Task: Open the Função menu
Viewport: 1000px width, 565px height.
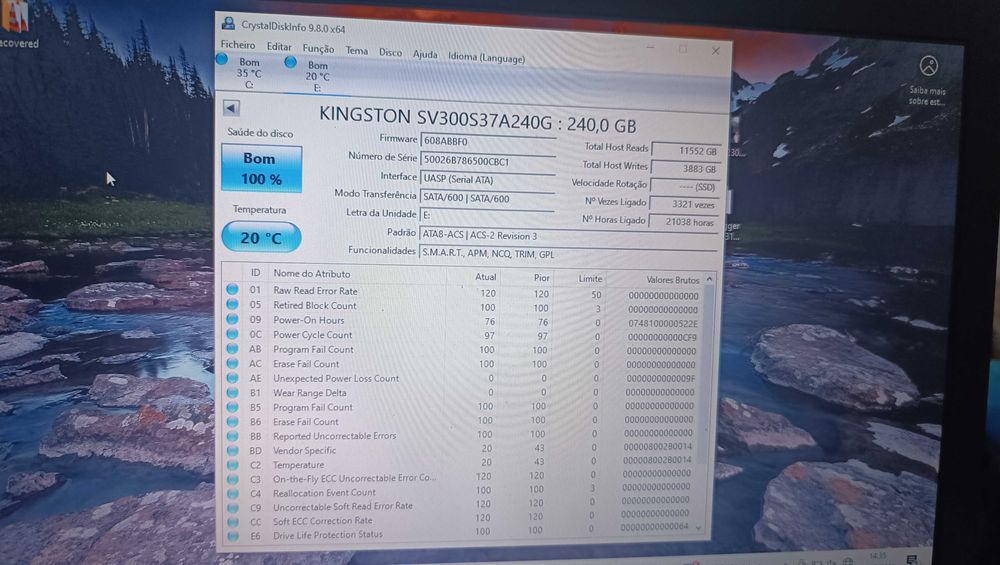Action: coord(318,49)
